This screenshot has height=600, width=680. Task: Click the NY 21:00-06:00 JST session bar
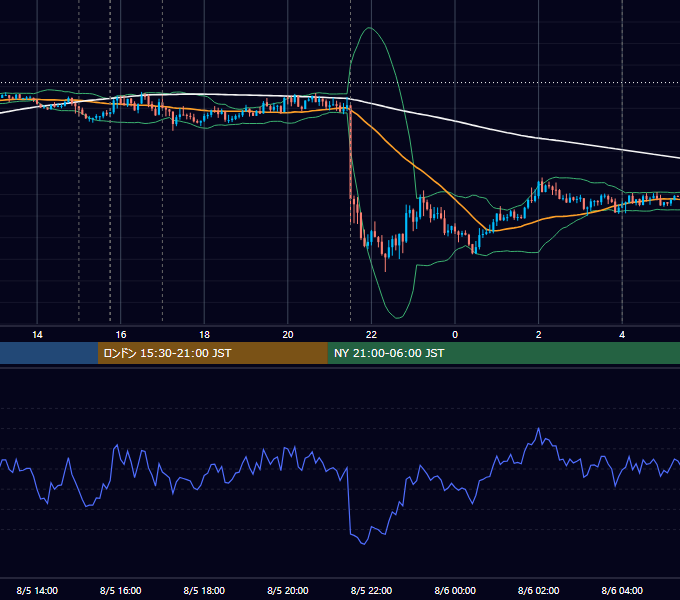(x=503, y=353)
